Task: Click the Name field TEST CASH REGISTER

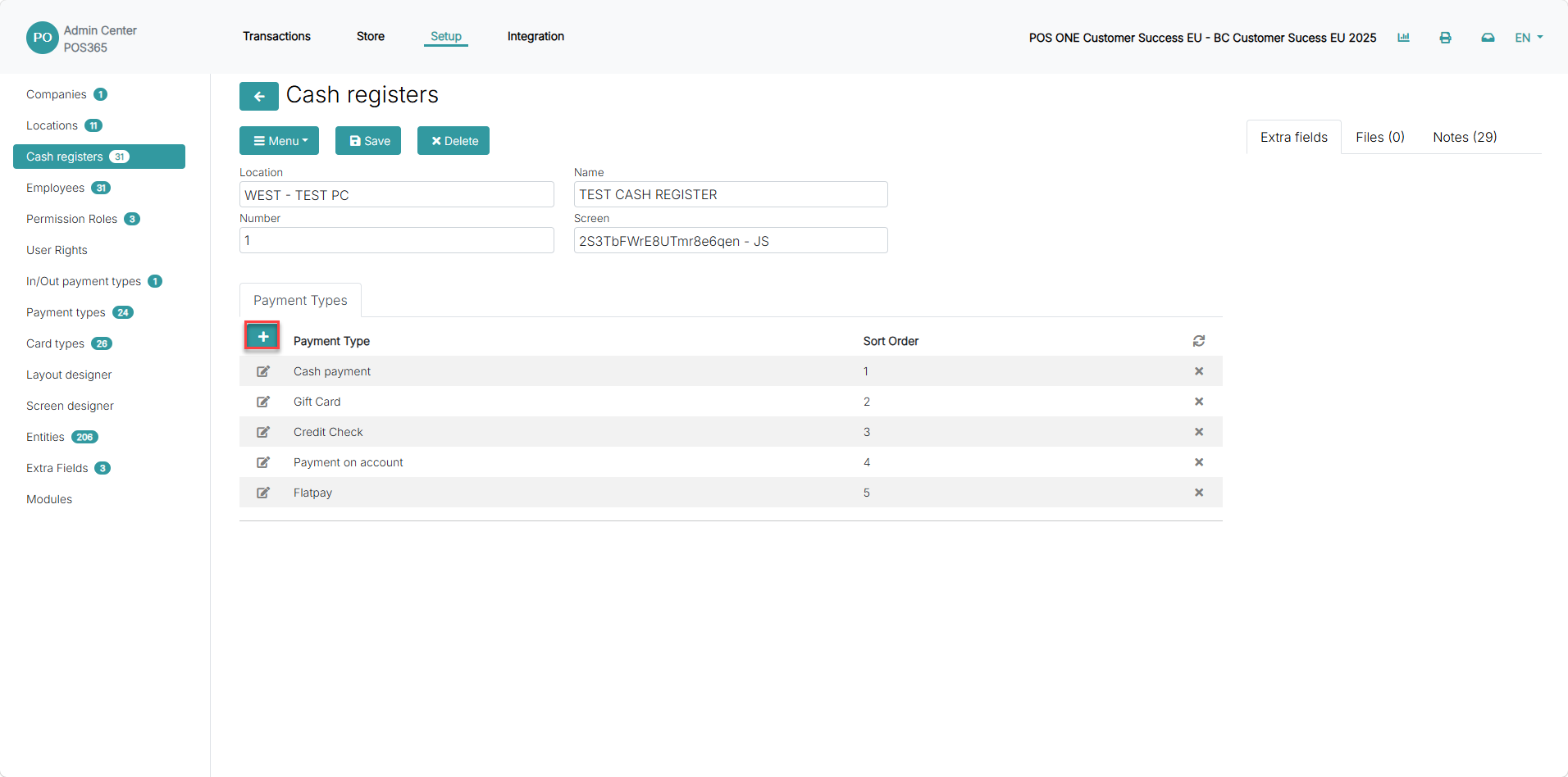Action: [x=731, y=194]
